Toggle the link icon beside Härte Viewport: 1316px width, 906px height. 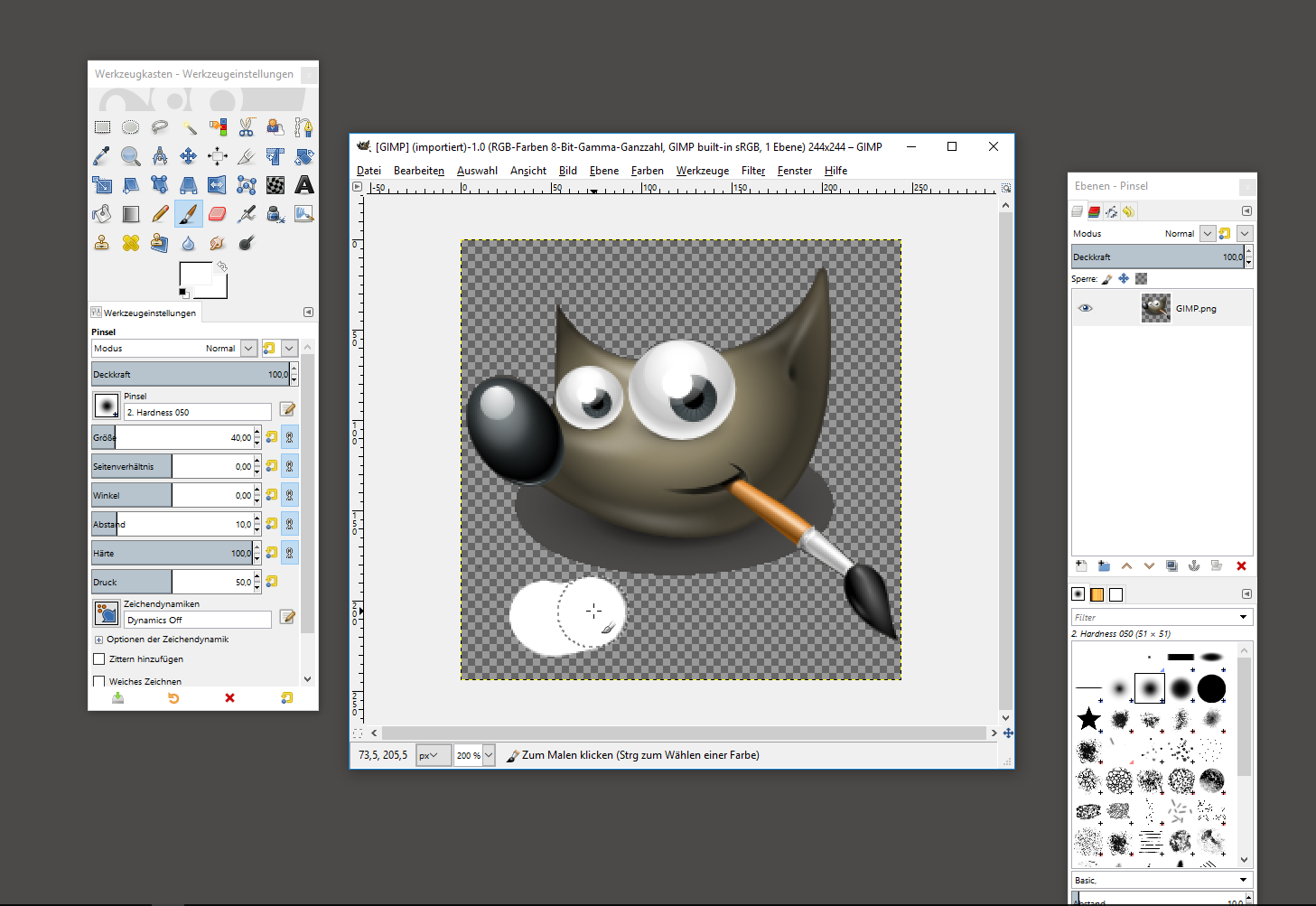[290, 553]
